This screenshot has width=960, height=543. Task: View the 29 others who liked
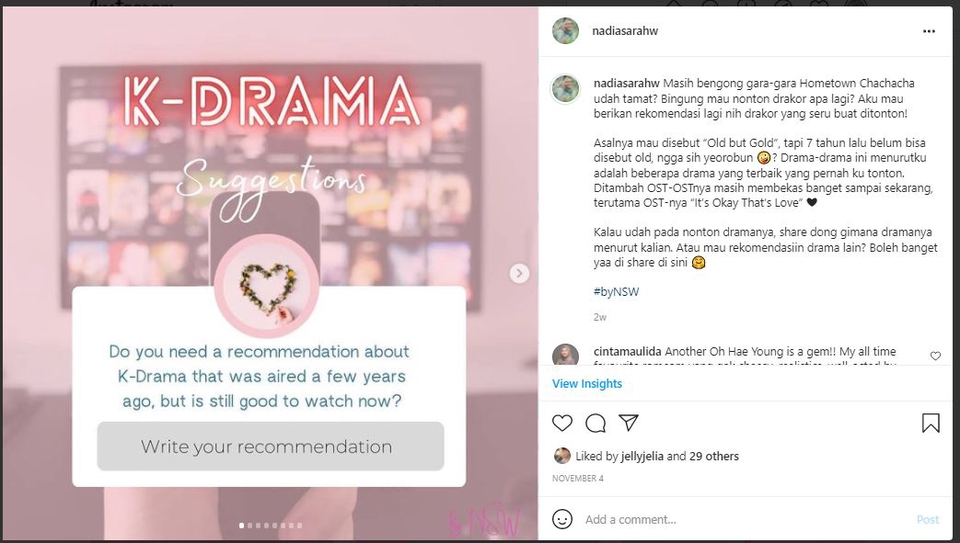click(714, 456)
